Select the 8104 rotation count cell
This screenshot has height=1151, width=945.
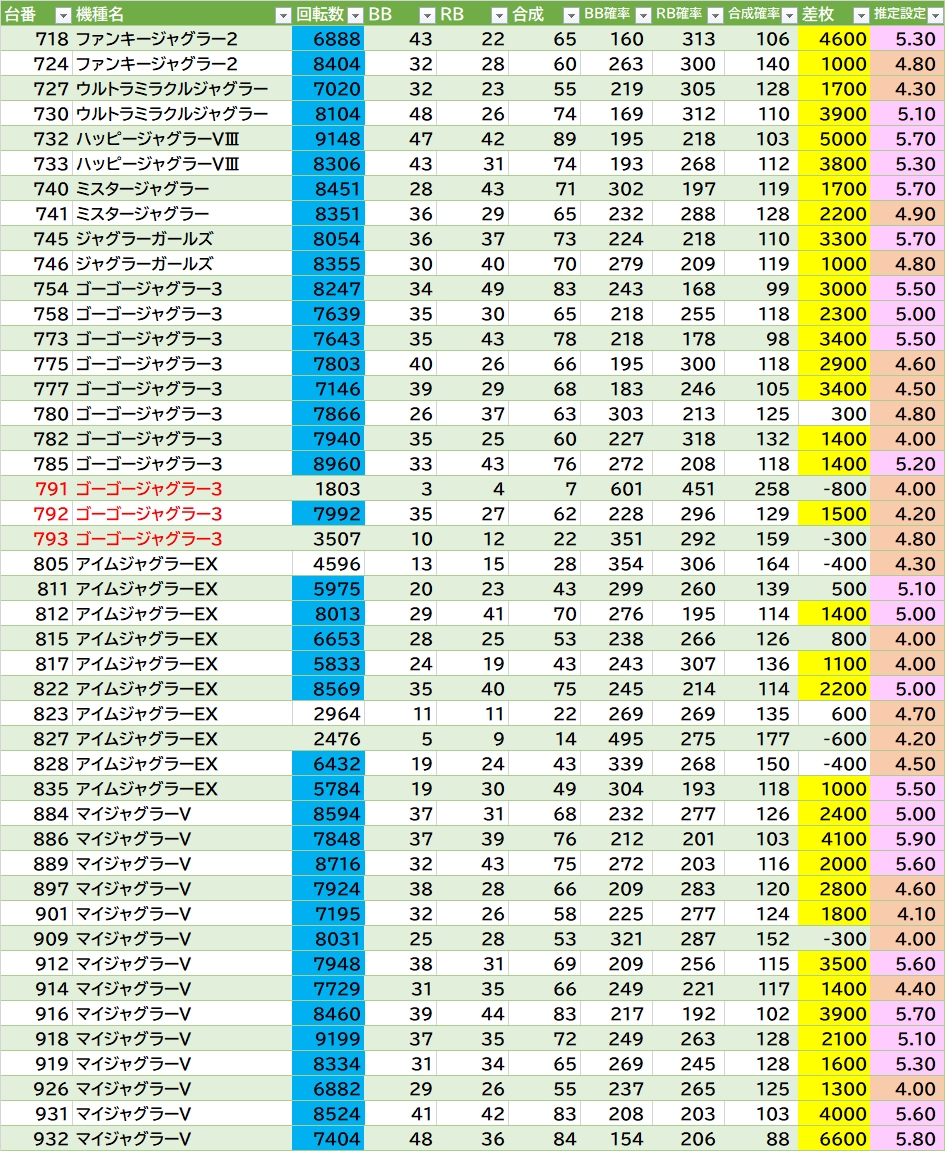tap(328, 114)
